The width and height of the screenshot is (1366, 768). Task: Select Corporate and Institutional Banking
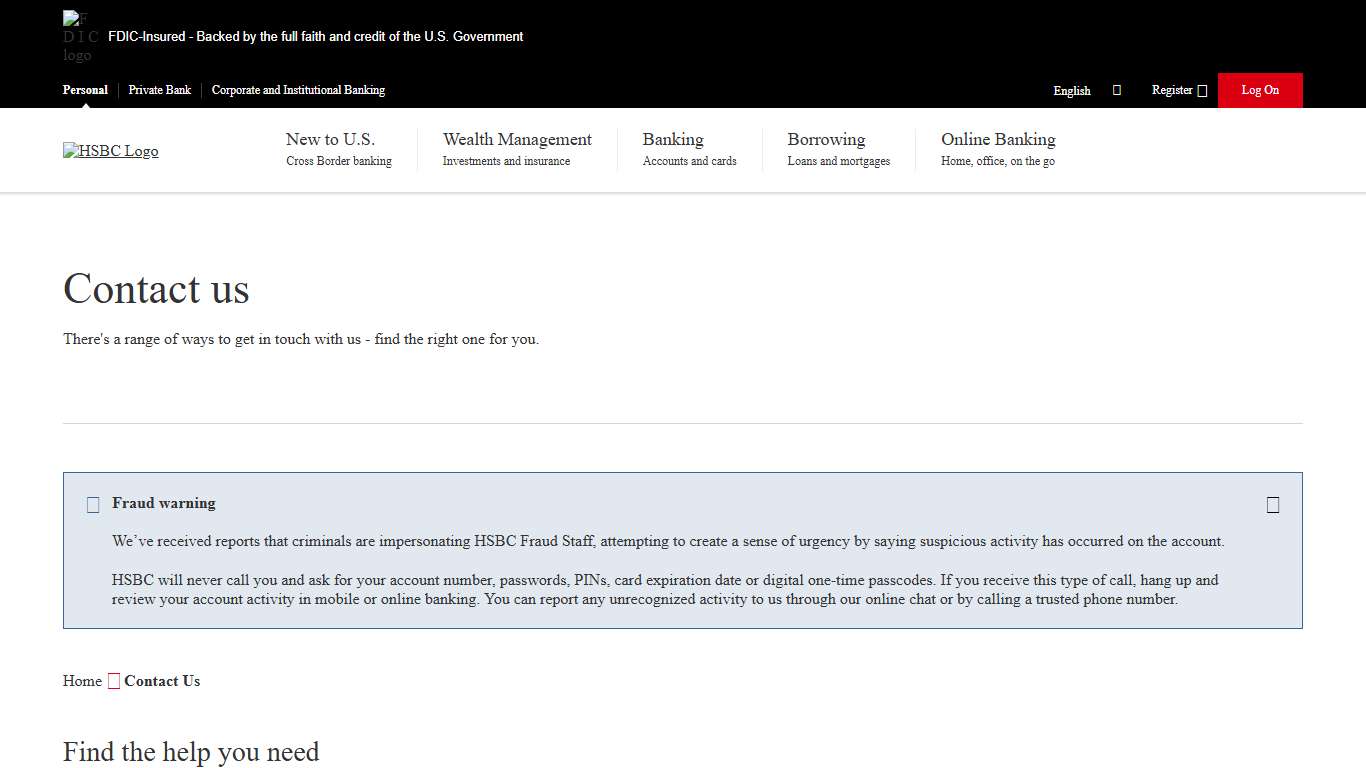click(298, 90)
